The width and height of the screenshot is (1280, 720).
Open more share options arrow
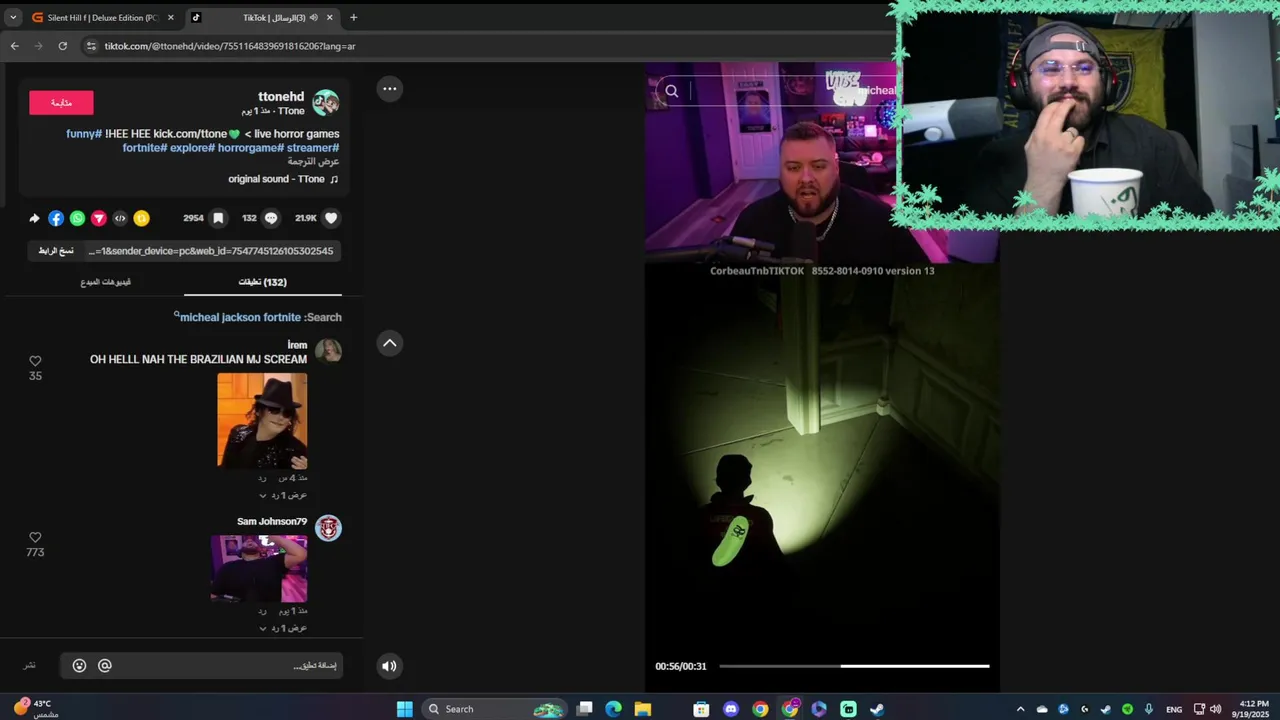pos(34,218)
